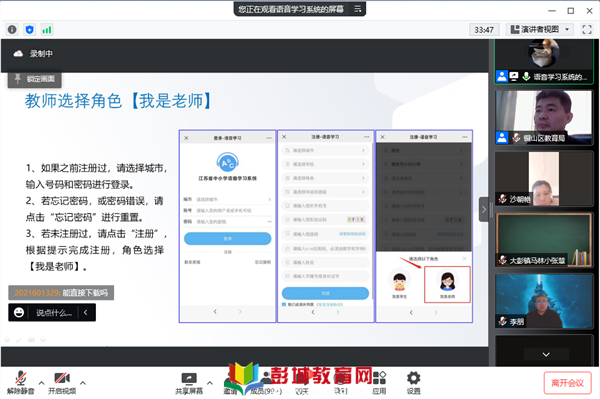Collapse the chat bar with its left chevron
The width and height of the screenshot is (600, 399).
coord(86,313)
